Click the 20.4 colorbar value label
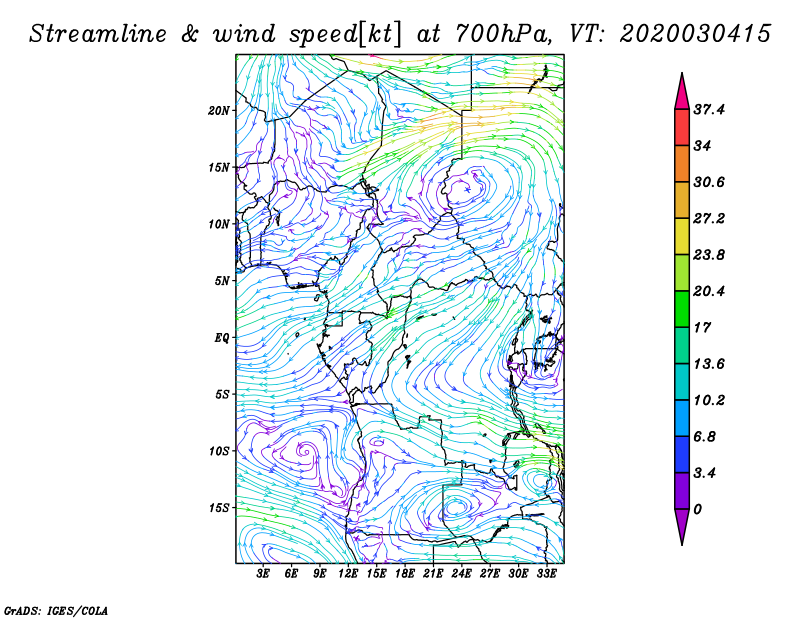This screenshot has height=618, width=800. click(709, 291)
